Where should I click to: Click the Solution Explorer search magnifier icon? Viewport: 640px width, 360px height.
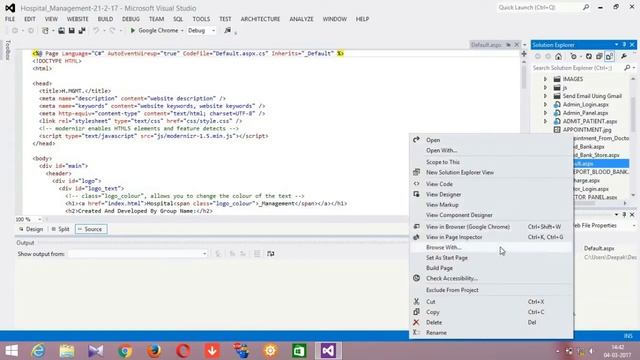(627, 68)
